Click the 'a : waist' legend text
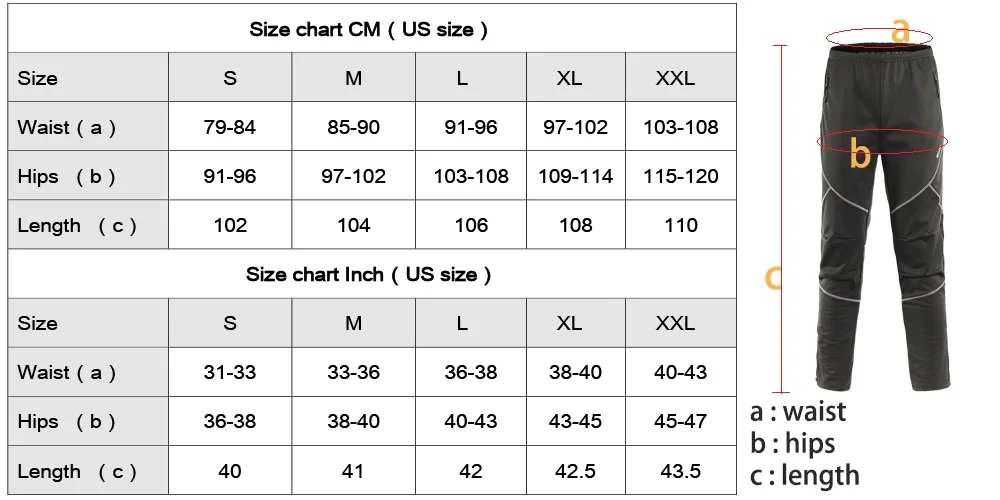This screenshot has height=500, width=1000. coord(798,412)
